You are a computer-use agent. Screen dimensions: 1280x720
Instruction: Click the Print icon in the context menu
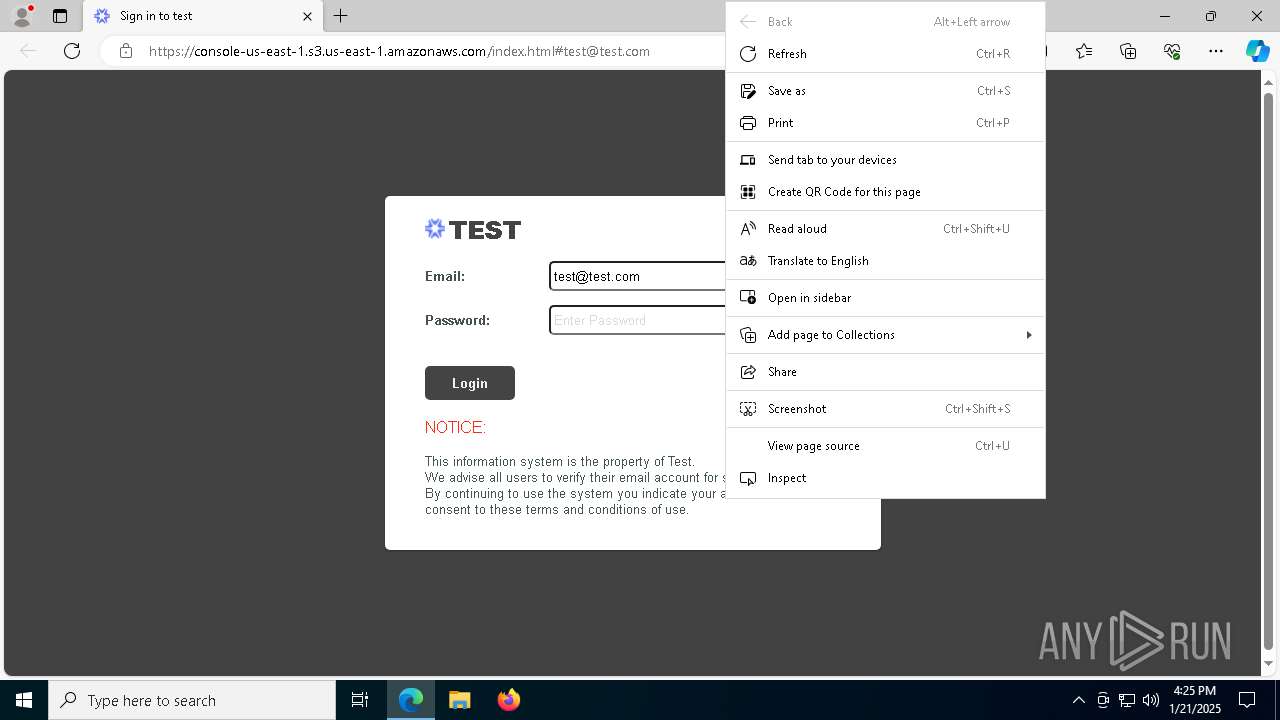(747, 123)
